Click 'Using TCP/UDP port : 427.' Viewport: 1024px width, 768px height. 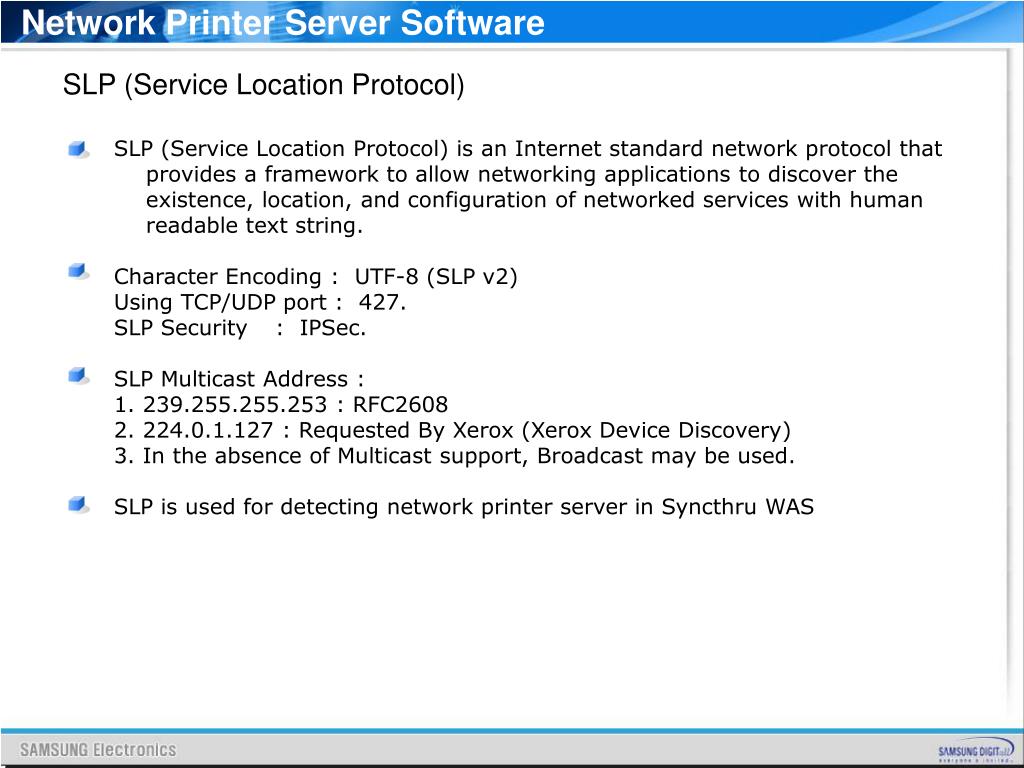tap(260, 302)
